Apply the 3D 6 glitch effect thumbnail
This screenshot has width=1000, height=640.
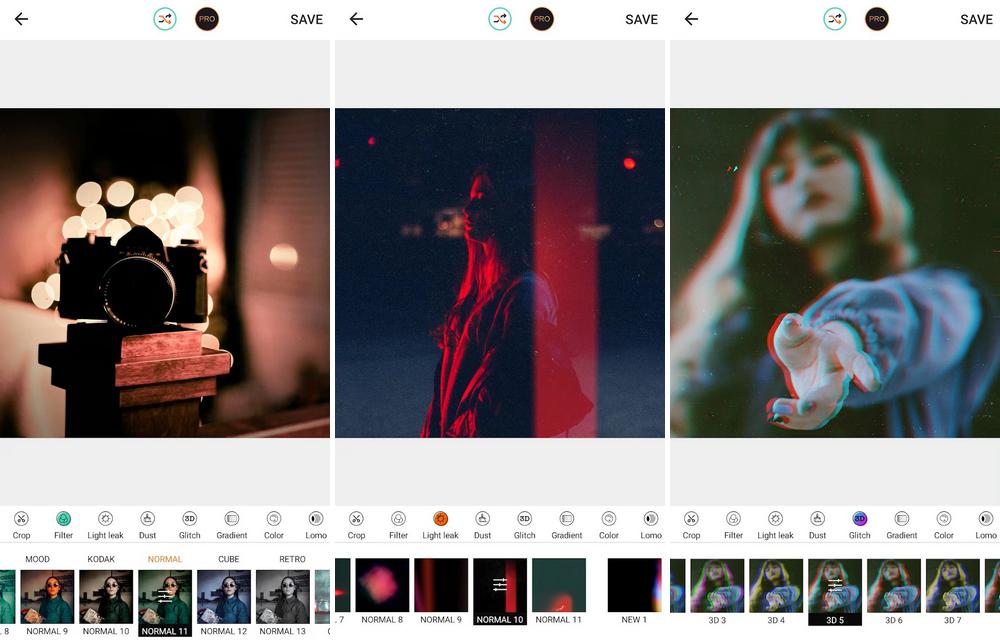click(x=893, y=586)
